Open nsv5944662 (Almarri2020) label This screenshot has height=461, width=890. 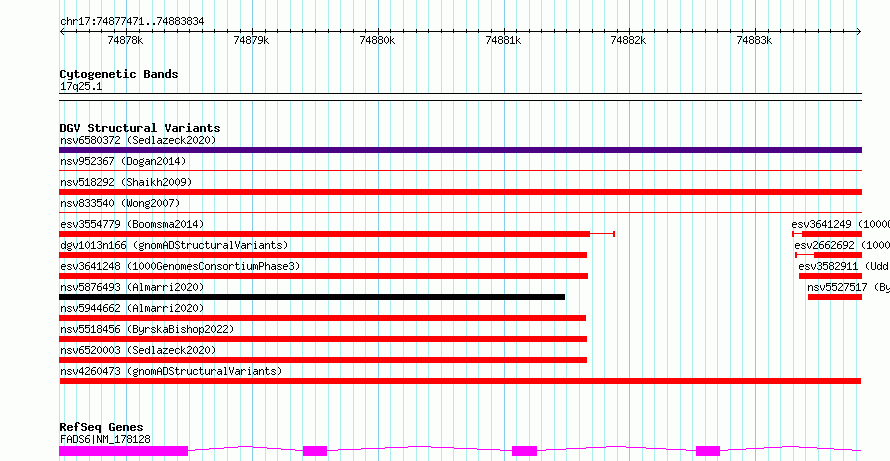click(x=132, y=308)
